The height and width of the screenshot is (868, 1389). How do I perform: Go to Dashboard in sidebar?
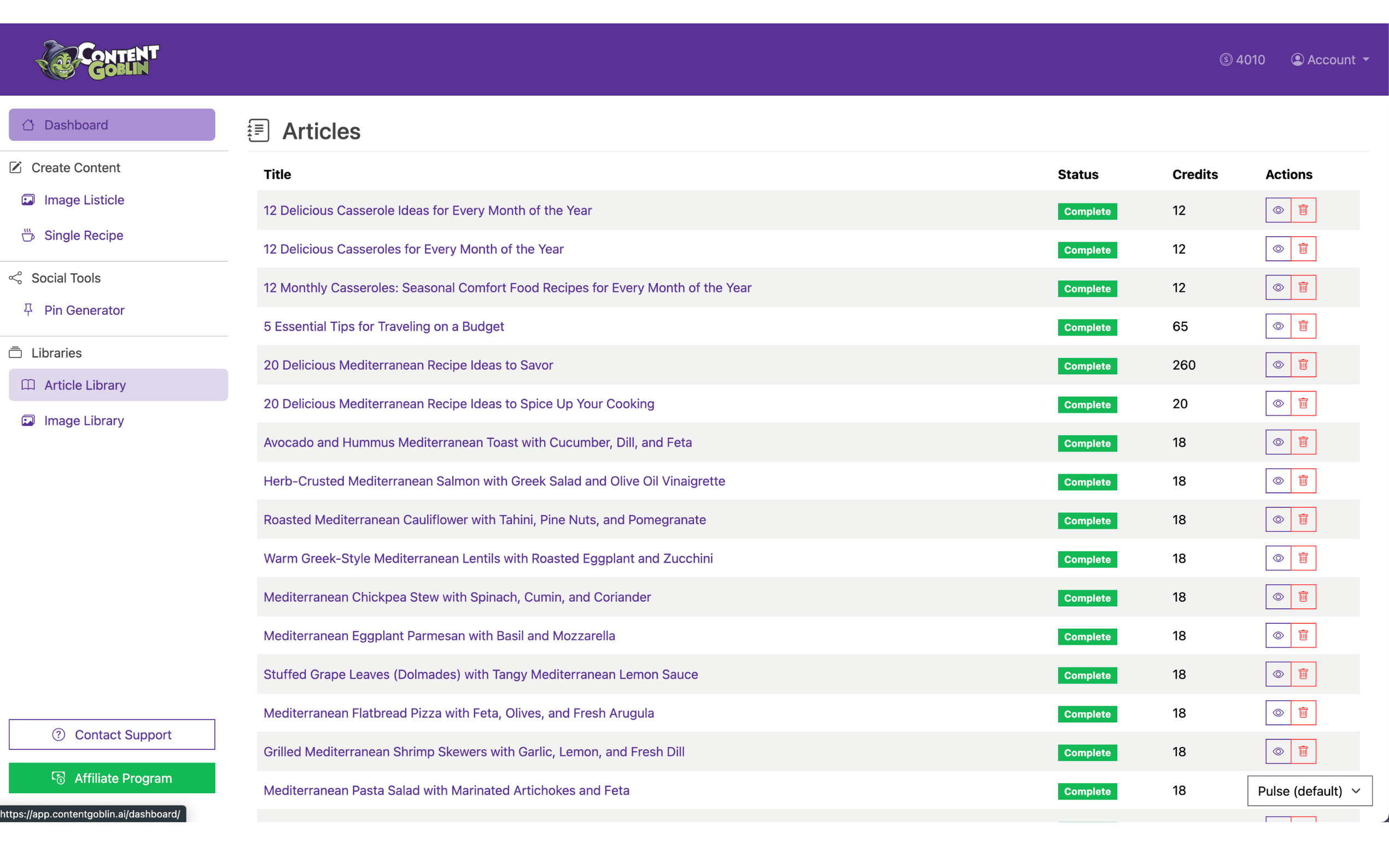coord(112,125)
